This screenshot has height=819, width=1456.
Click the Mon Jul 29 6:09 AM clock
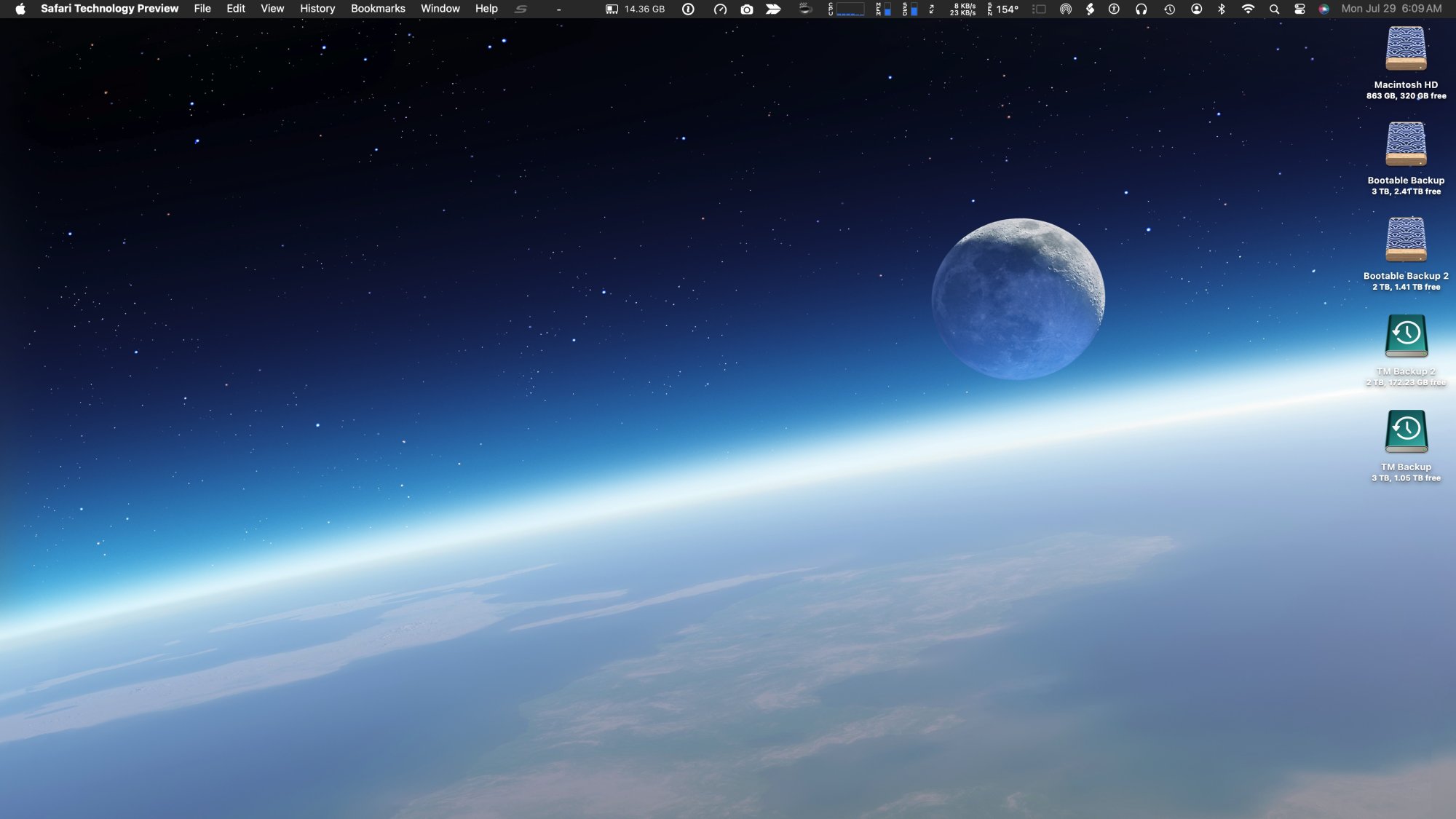(x=1391, y=9)
